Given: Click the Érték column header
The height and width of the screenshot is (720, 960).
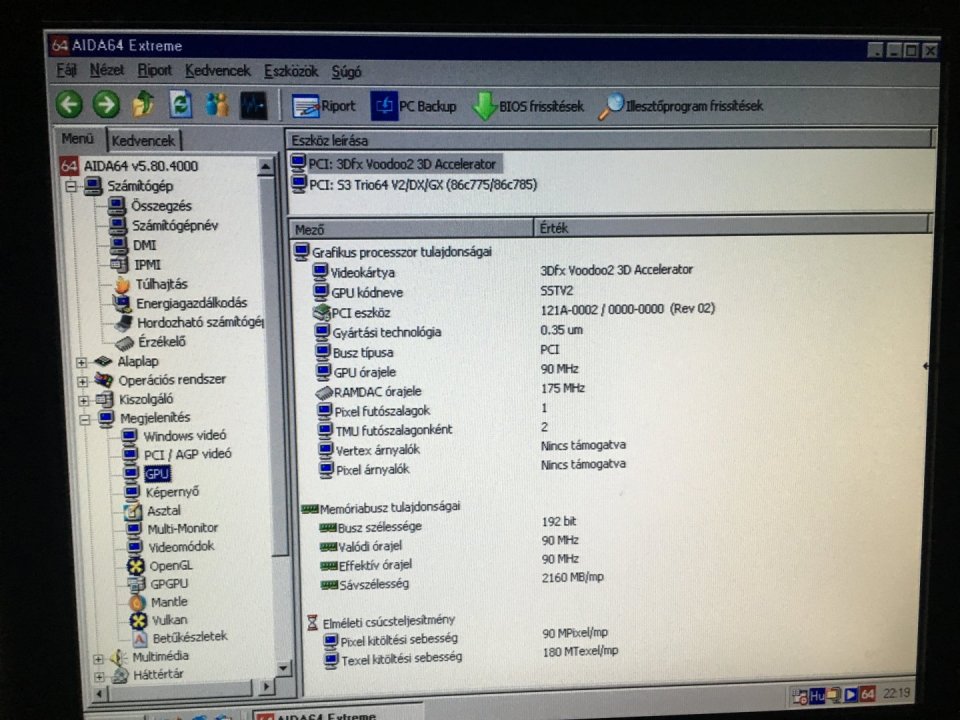Looking at the screenshot, I should (732, 228).
